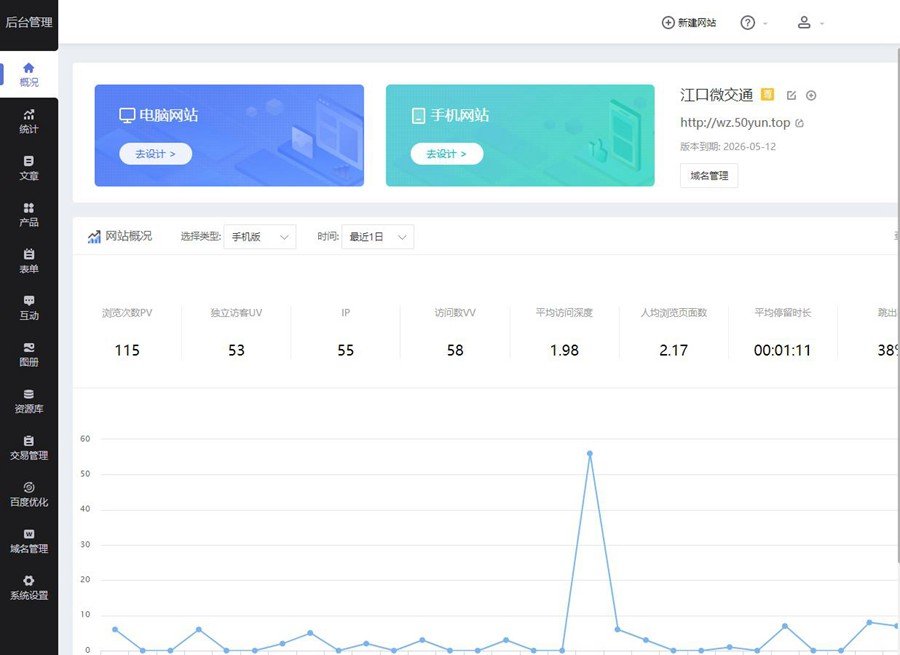Select the 文章 menu label
This screenshot has height=655, width=900.
[29, 176]
